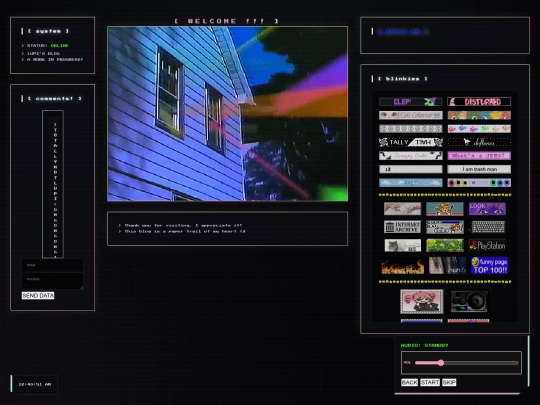
Task: Click the yellow flowers field button
Action: coord(445,246)
